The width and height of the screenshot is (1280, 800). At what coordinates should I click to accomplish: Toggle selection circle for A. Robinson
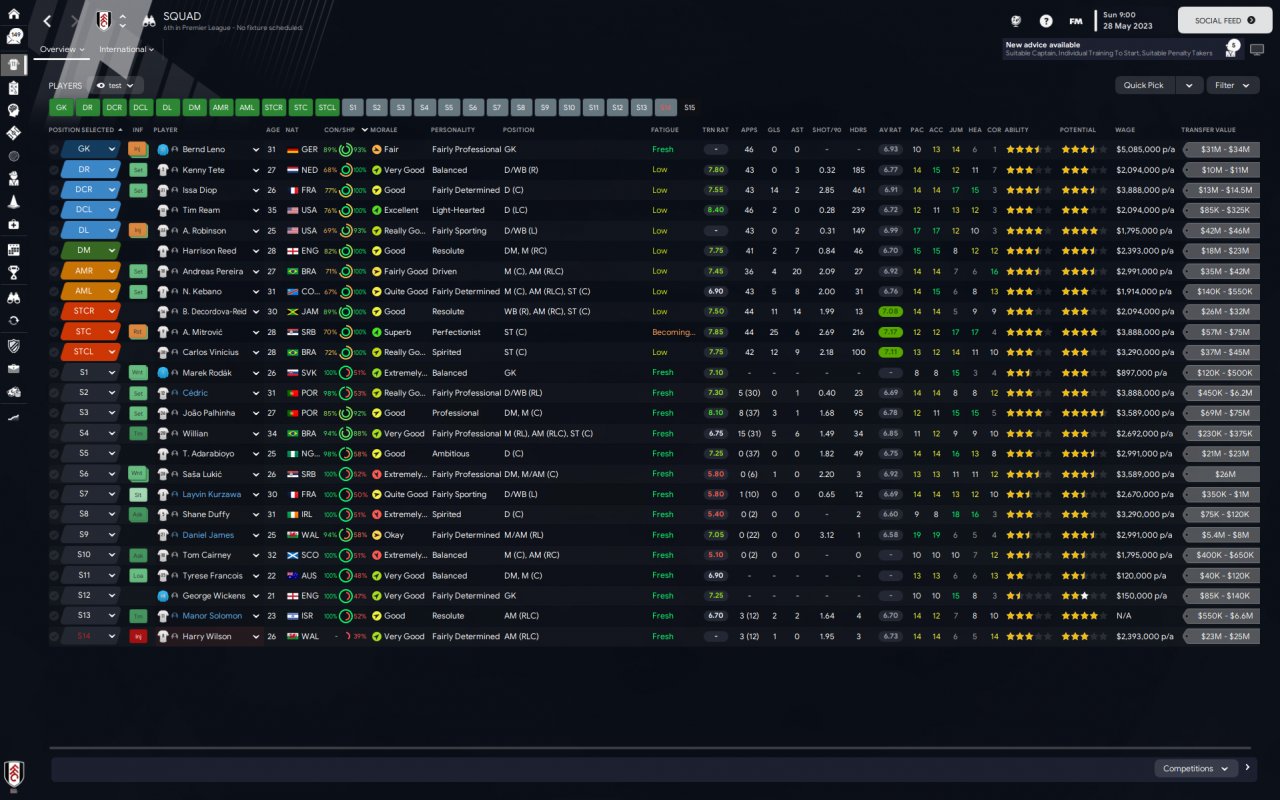54,231
